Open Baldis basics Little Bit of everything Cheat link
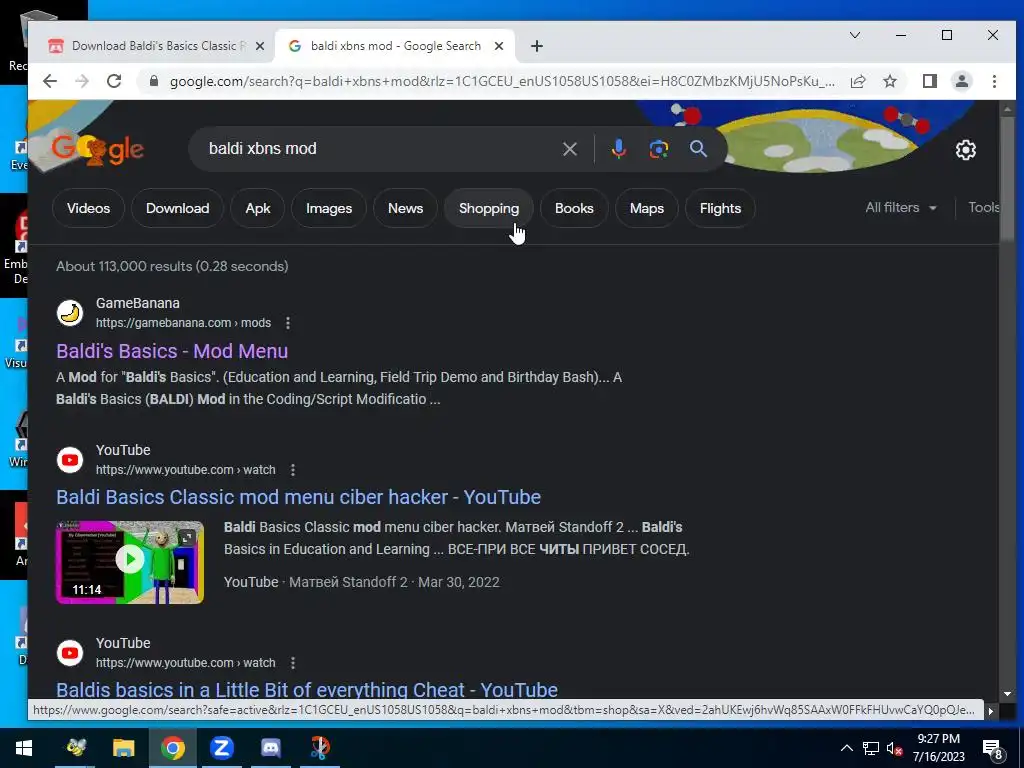 click(x=307, y=690)
